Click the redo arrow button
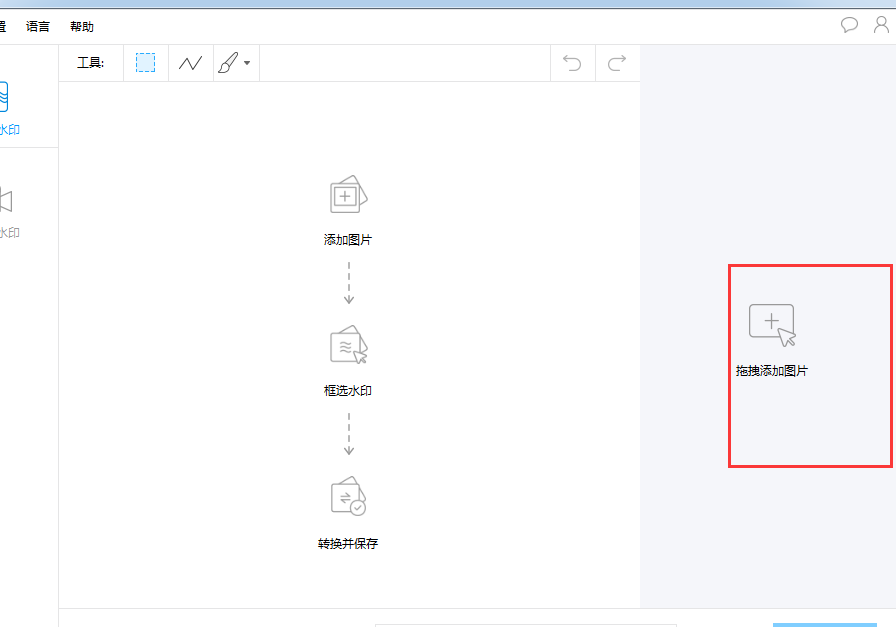Screen dimensions: 896x627 [x=617, y=62]
